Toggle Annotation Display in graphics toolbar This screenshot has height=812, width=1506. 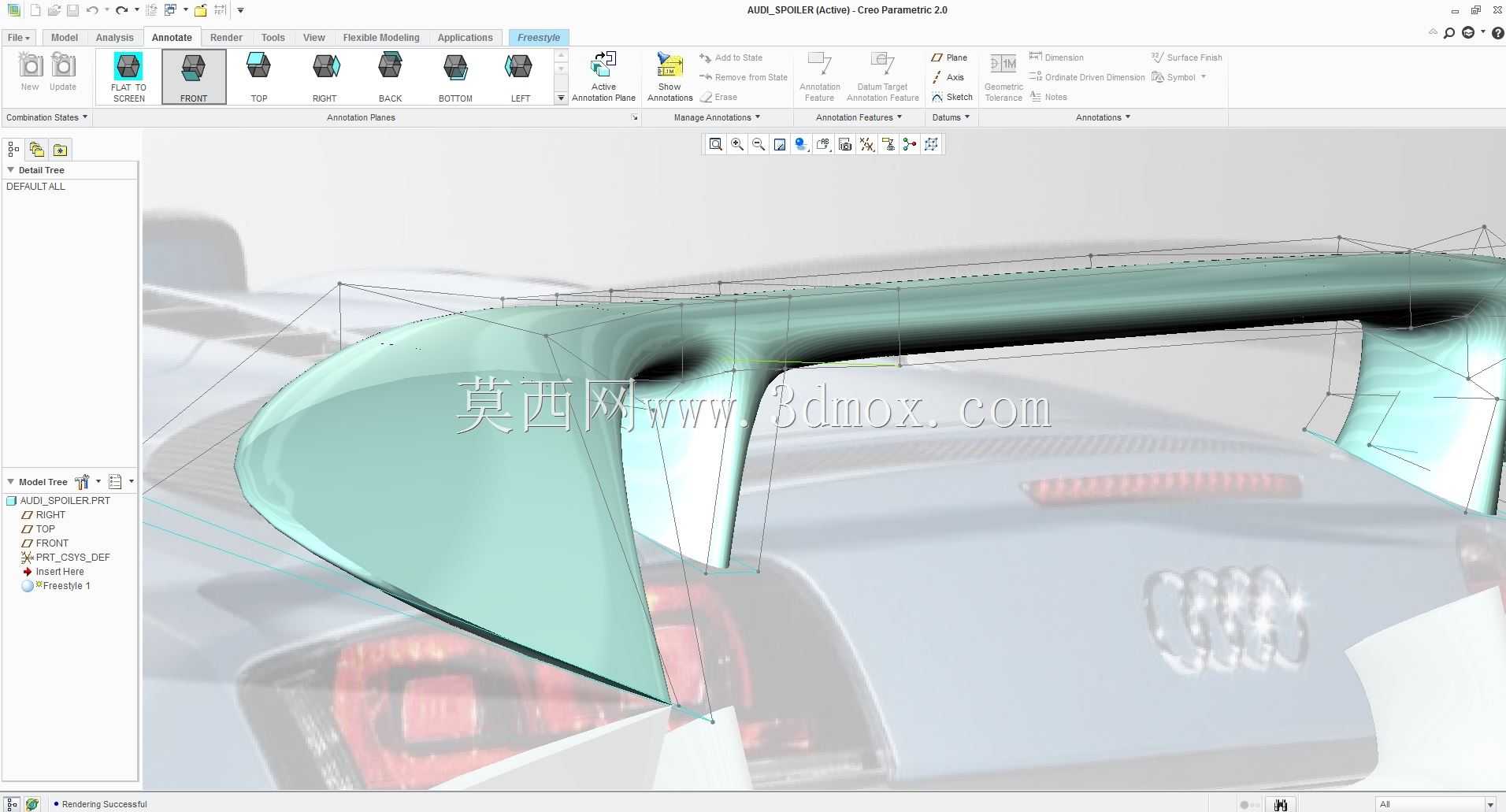click(888, 144)
